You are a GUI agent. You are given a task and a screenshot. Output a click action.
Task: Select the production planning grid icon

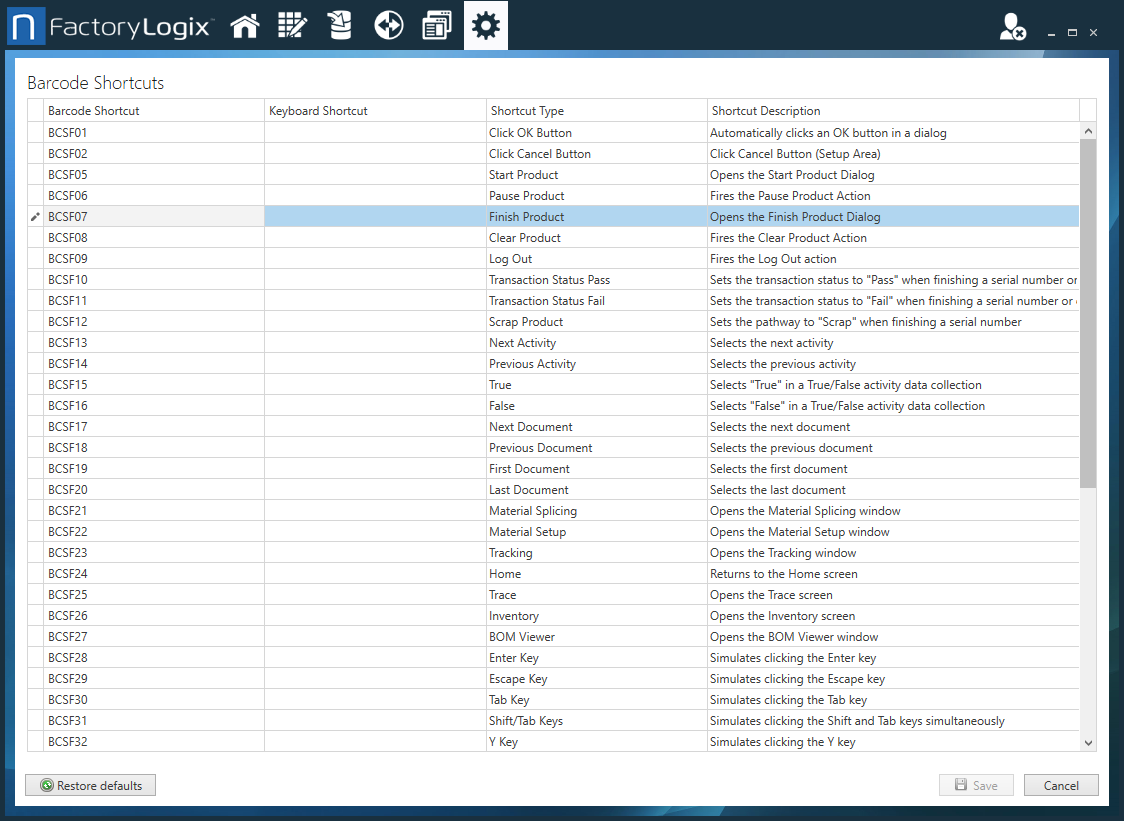pyautogui.click(x=292, y=25)
